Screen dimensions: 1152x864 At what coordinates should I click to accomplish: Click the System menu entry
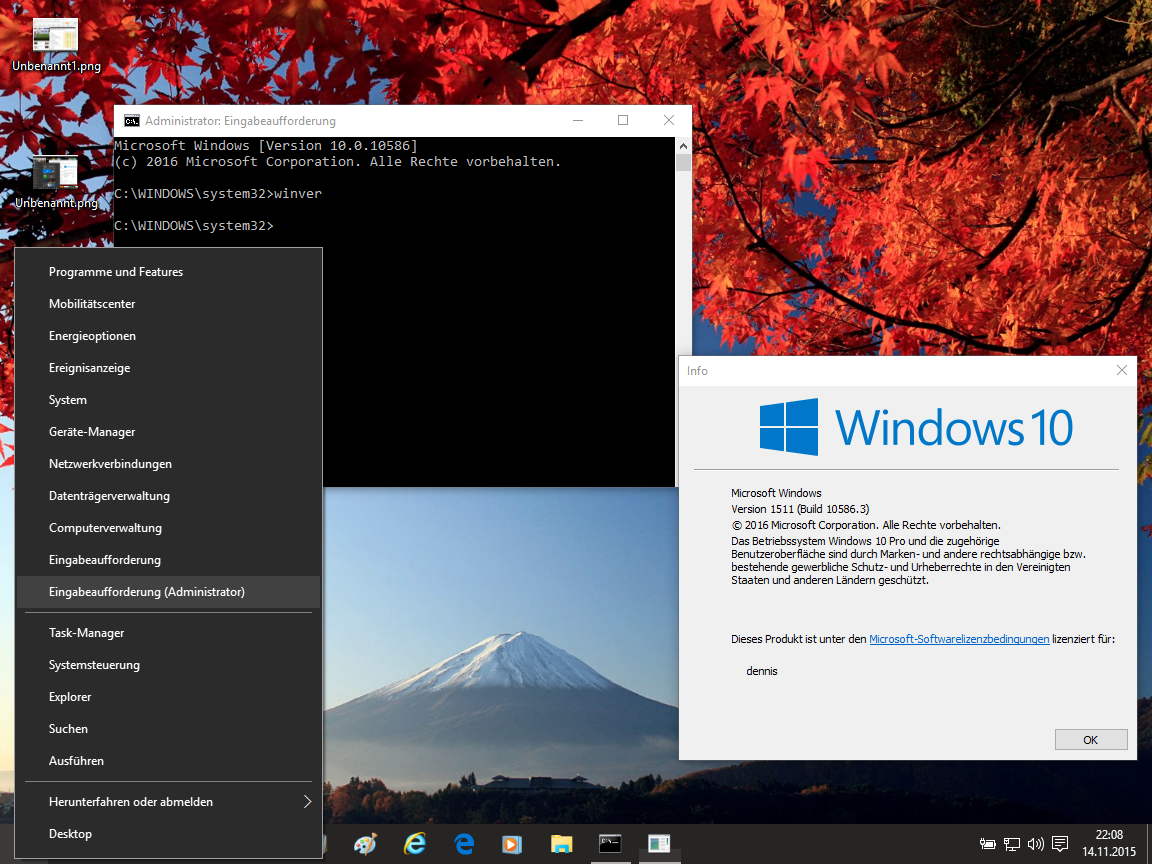[x=168, y=400]
